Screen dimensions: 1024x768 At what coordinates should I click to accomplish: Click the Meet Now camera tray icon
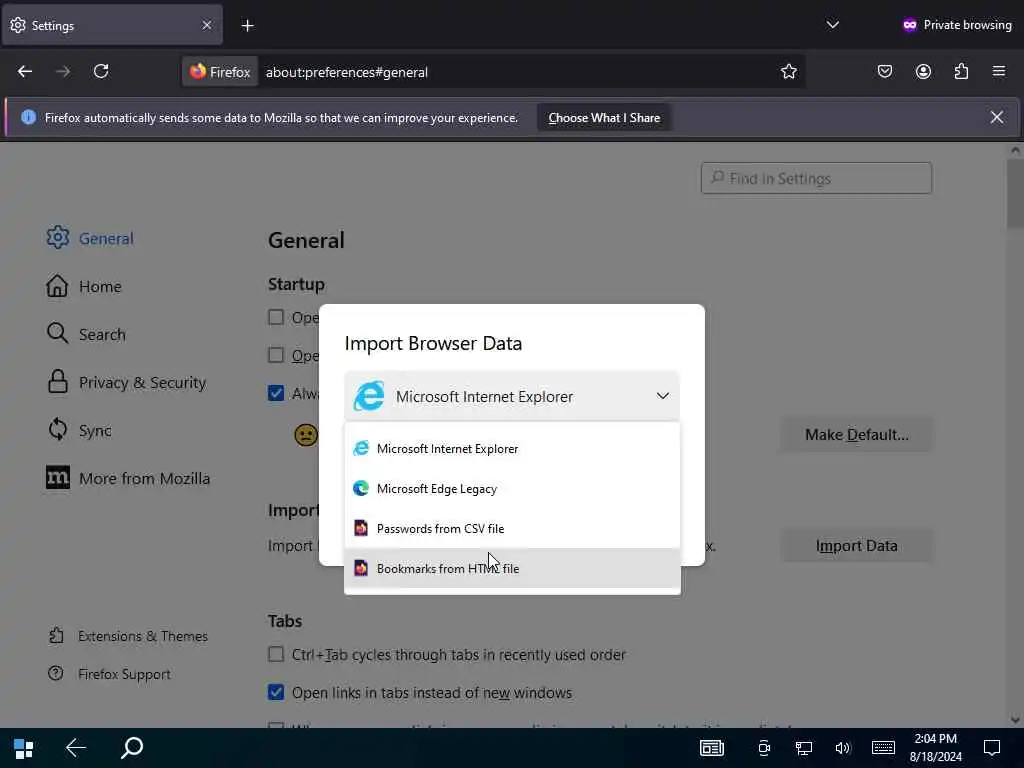tap(763, 748)
